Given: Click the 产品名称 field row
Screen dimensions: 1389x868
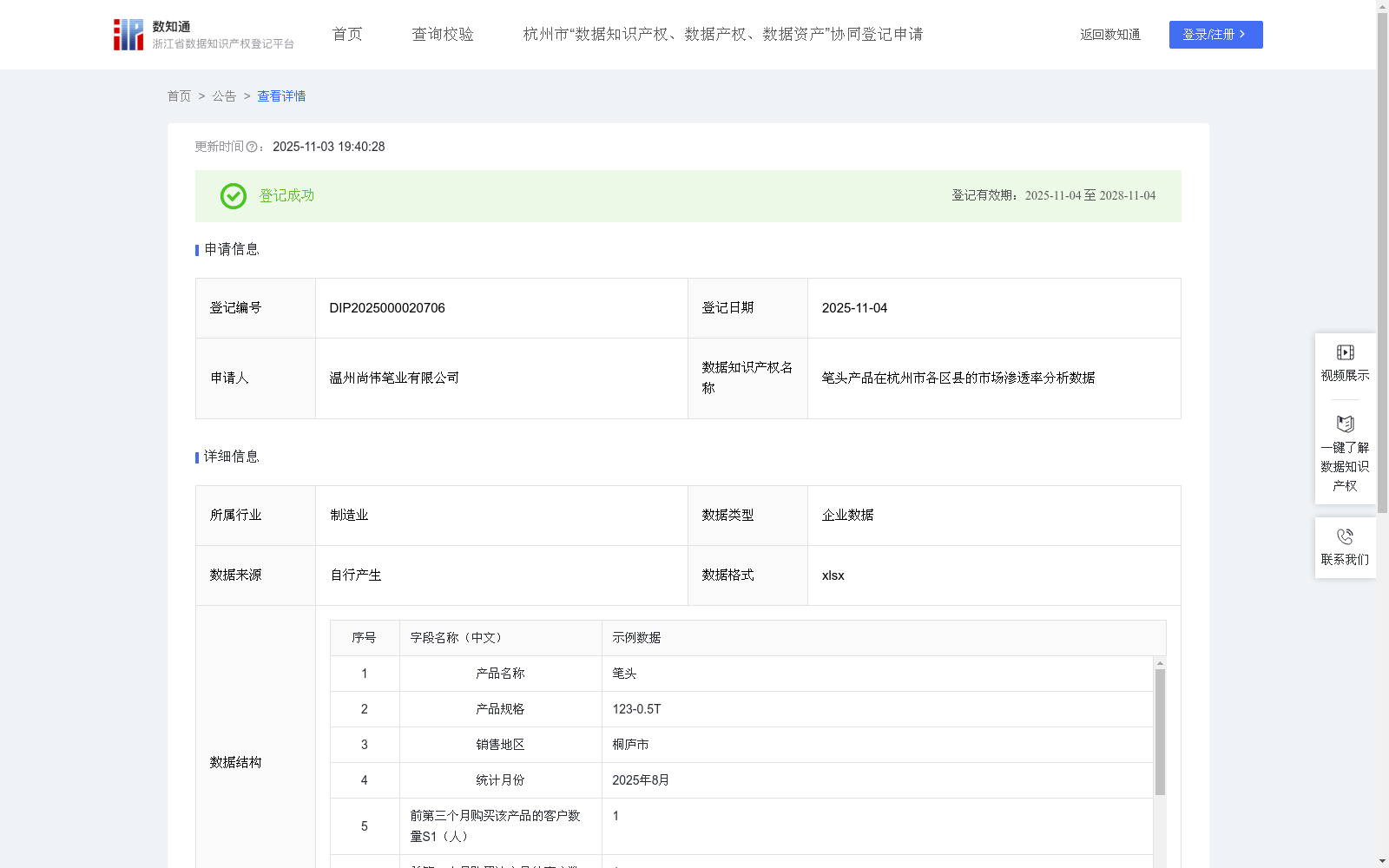Looking at the screenshot, I should (x=741, y=674).
